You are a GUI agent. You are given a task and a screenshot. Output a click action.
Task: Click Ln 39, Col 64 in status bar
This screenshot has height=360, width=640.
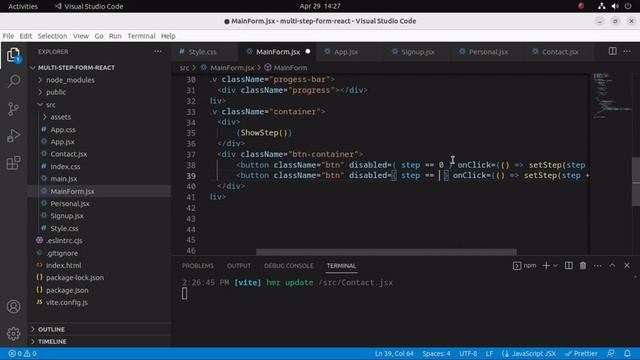(x=394, y=353)
